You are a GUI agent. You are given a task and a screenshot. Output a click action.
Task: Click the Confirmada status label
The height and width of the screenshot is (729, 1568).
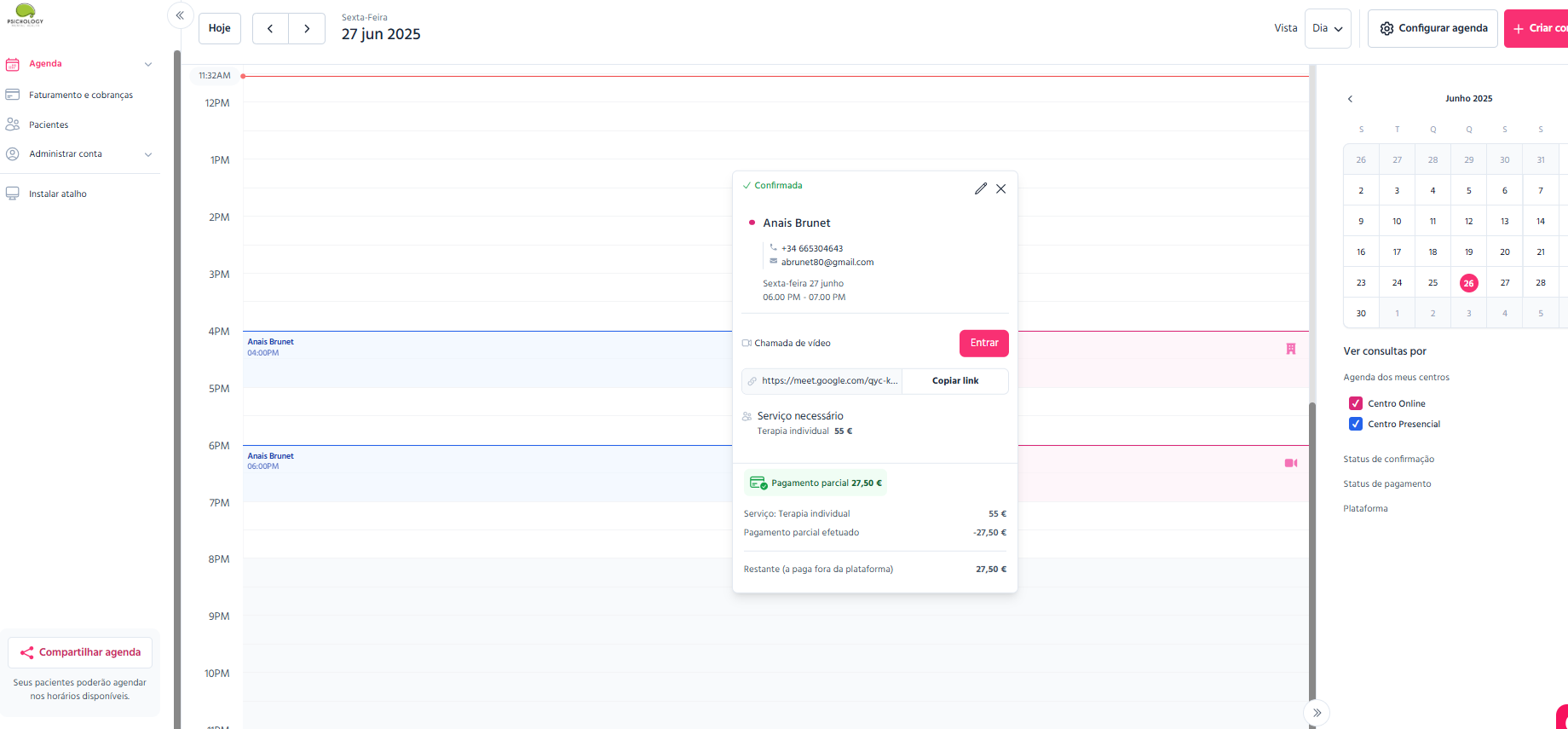tap(773, 186)
